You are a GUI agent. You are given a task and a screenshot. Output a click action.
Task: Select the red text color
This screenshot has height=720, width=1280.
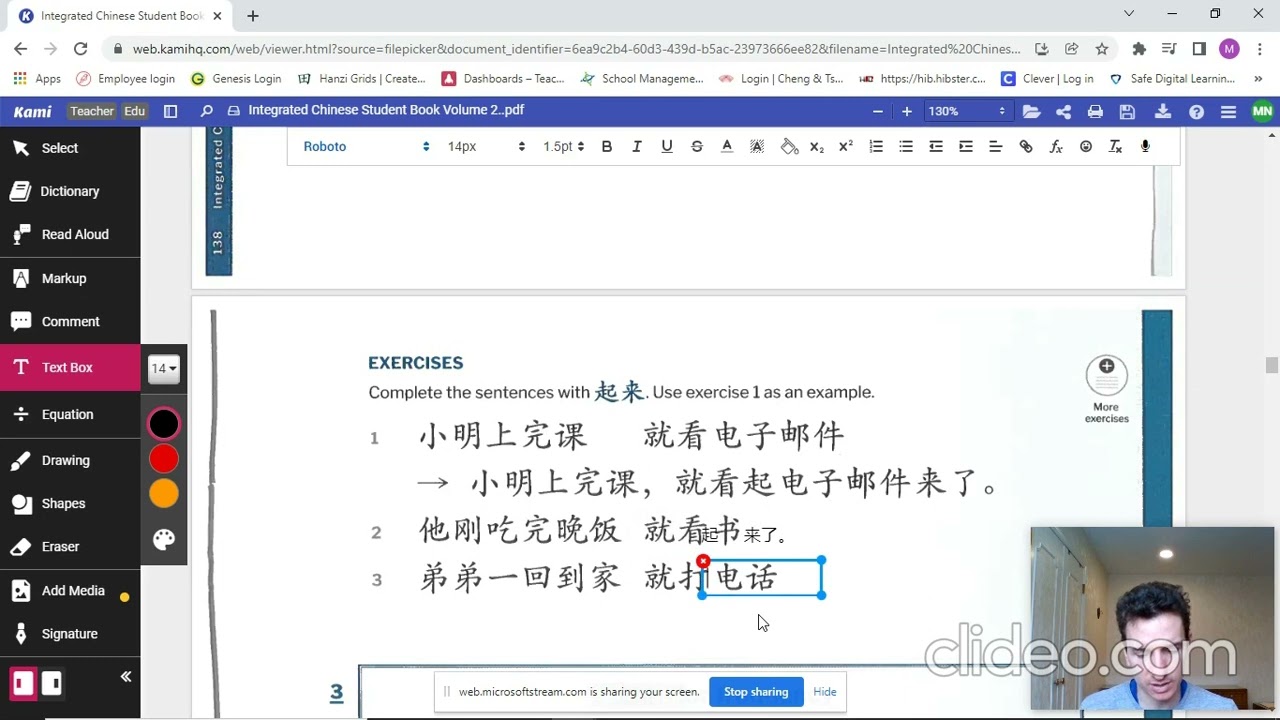164,459
